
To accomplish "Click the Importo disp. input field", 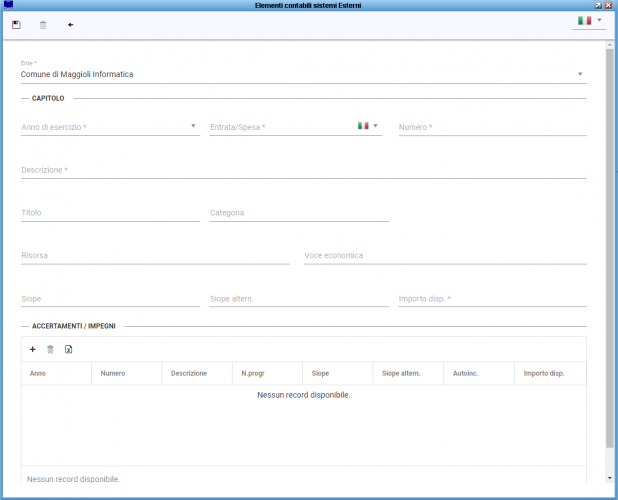I will (492, 298).
